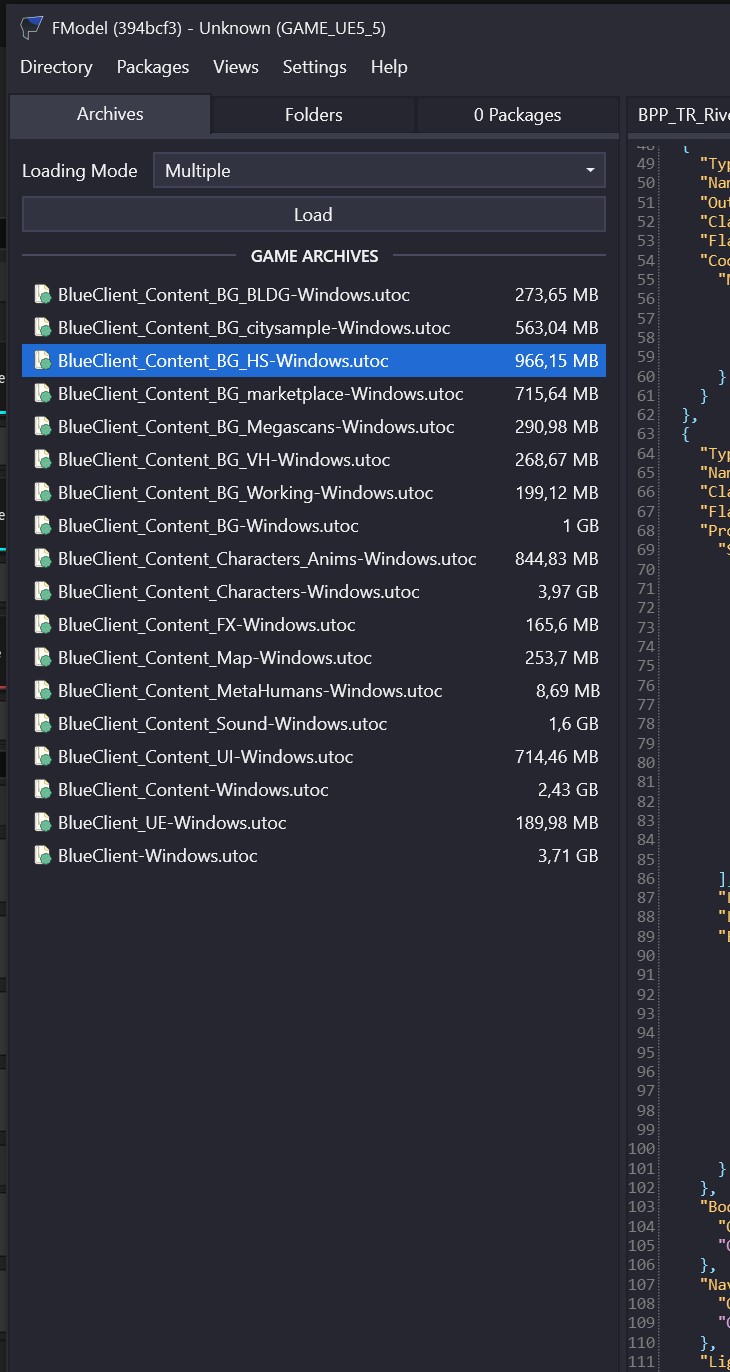Image resolution: width=730 pixels, height=1372 pixels.
Task: Click the Load button
Action: click(313, 214)
